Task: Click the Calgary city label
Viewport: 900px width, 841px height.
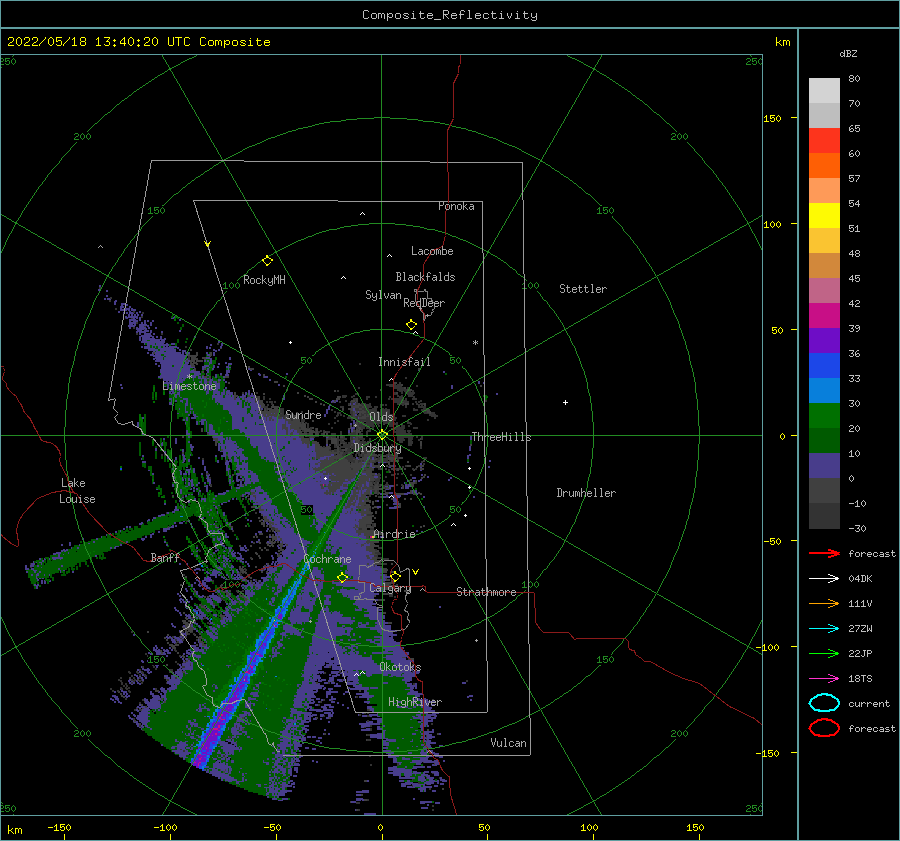Action: click(x=390, y=588)
